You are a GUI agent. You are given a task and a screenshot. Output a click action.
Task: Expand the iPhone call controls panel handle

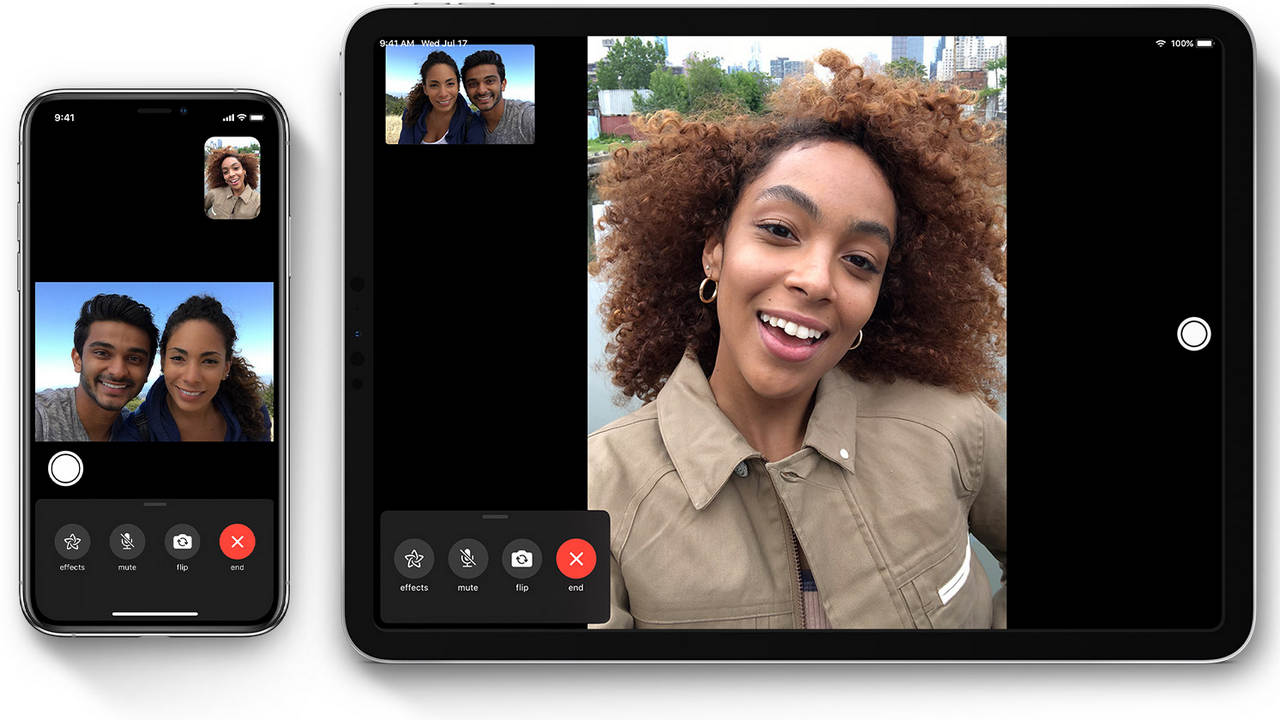[155, 506]
